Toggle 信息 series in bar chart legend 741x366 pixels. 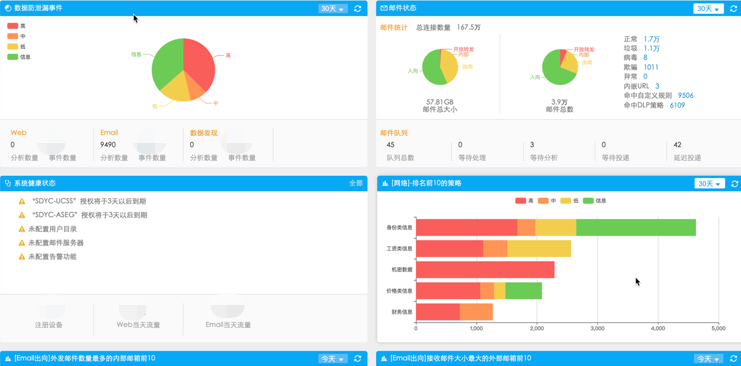click(x=595, y=200)
